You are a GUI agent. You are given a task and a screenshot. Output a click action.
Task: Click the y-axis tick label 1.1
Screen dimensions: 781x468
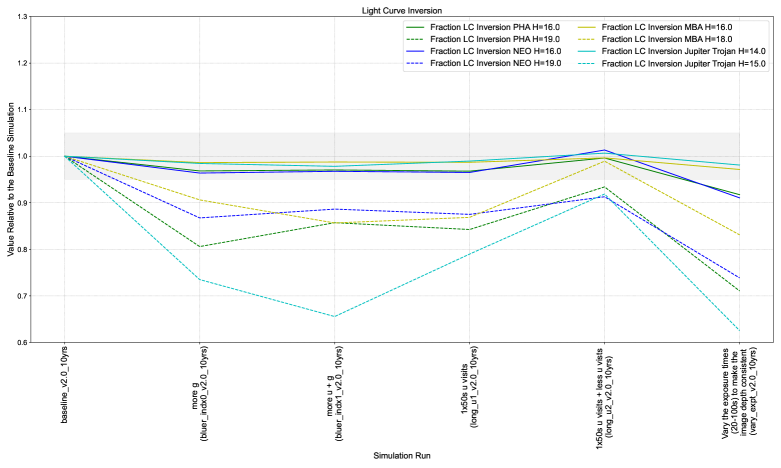click(x=21, y=110)
